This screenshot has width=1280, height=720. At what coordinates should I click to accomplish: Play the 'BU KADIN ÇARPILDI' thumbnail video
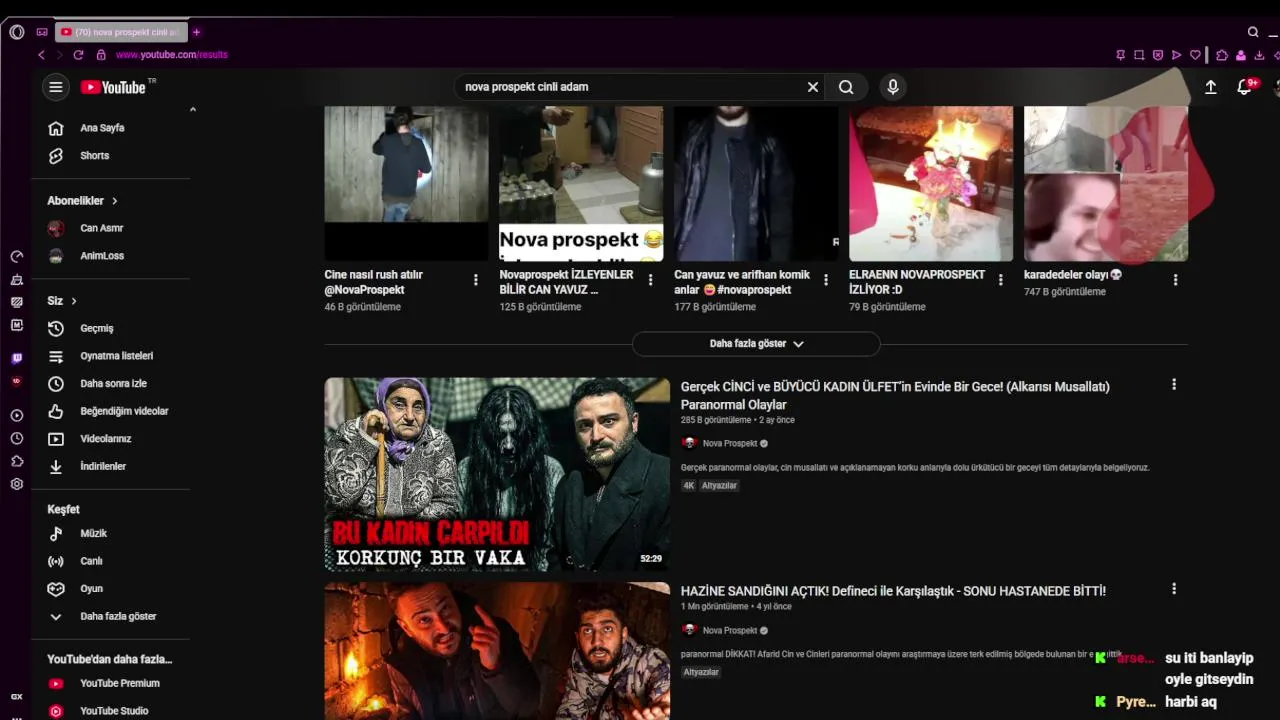click(497, 474)
